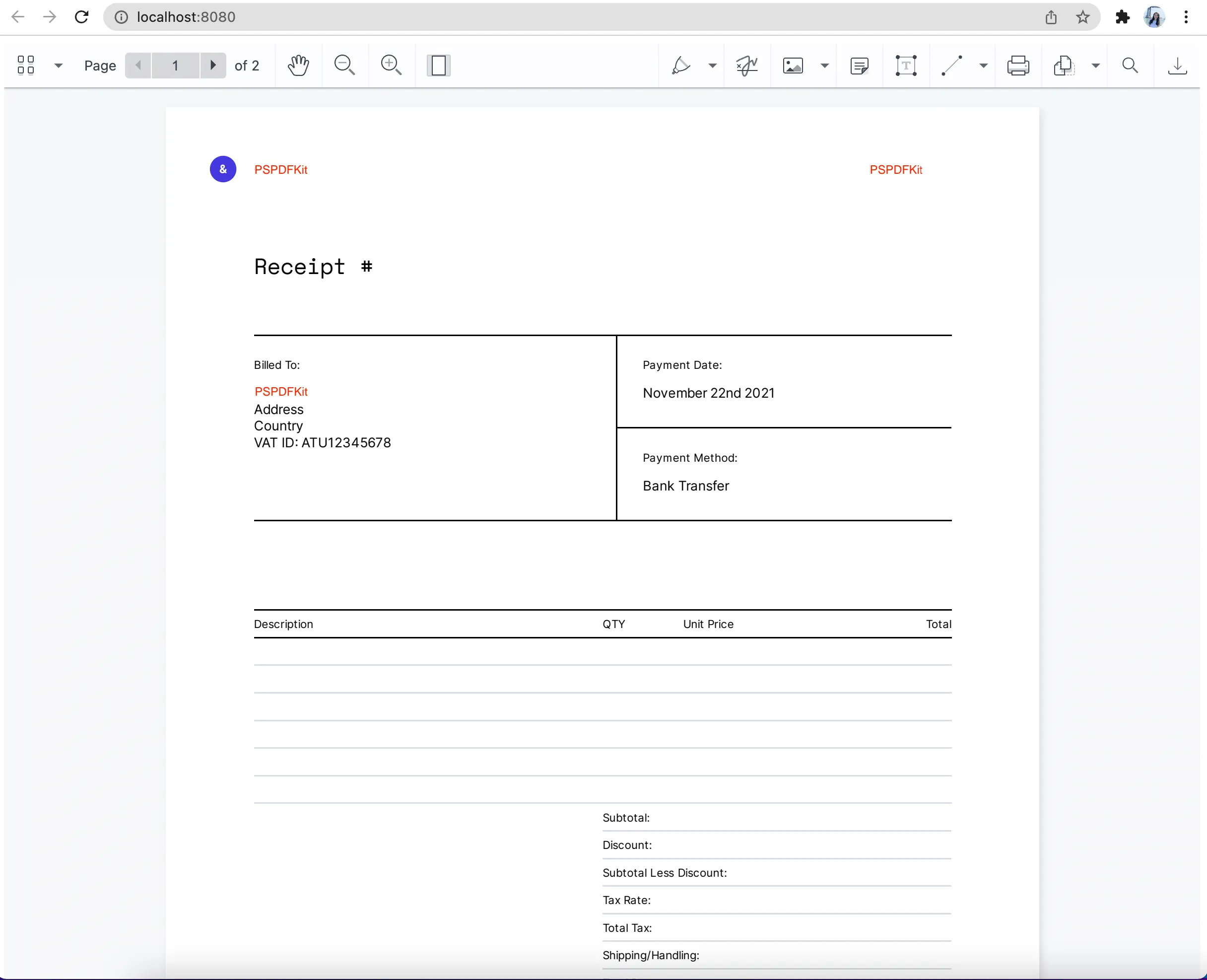Select the Pan hand tool
Viewport: 1207px width, 980px height.
pyautogui.click(x=298, y=66)
